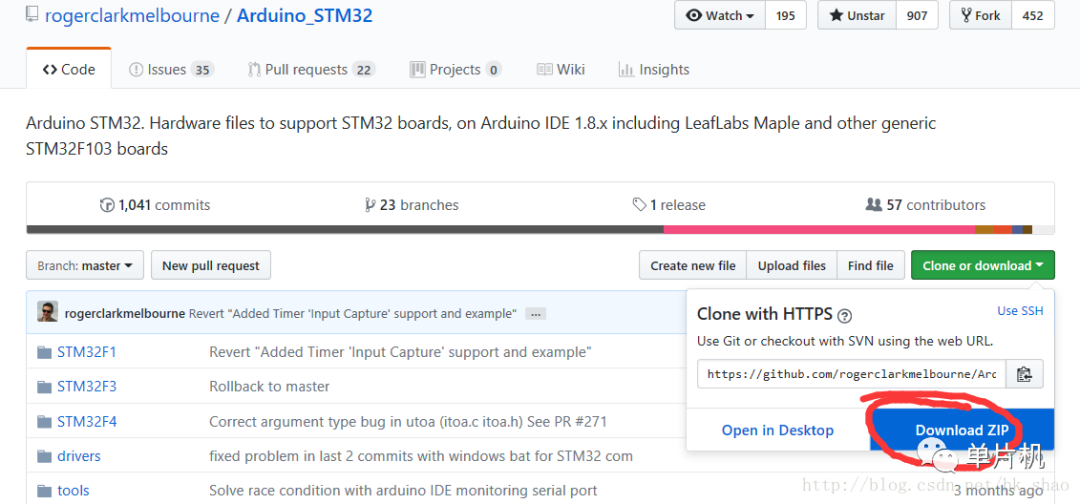Screen dimensions: 1080x504
Task: Select the HTTPS clone URL field
Action: coord(851,375)
